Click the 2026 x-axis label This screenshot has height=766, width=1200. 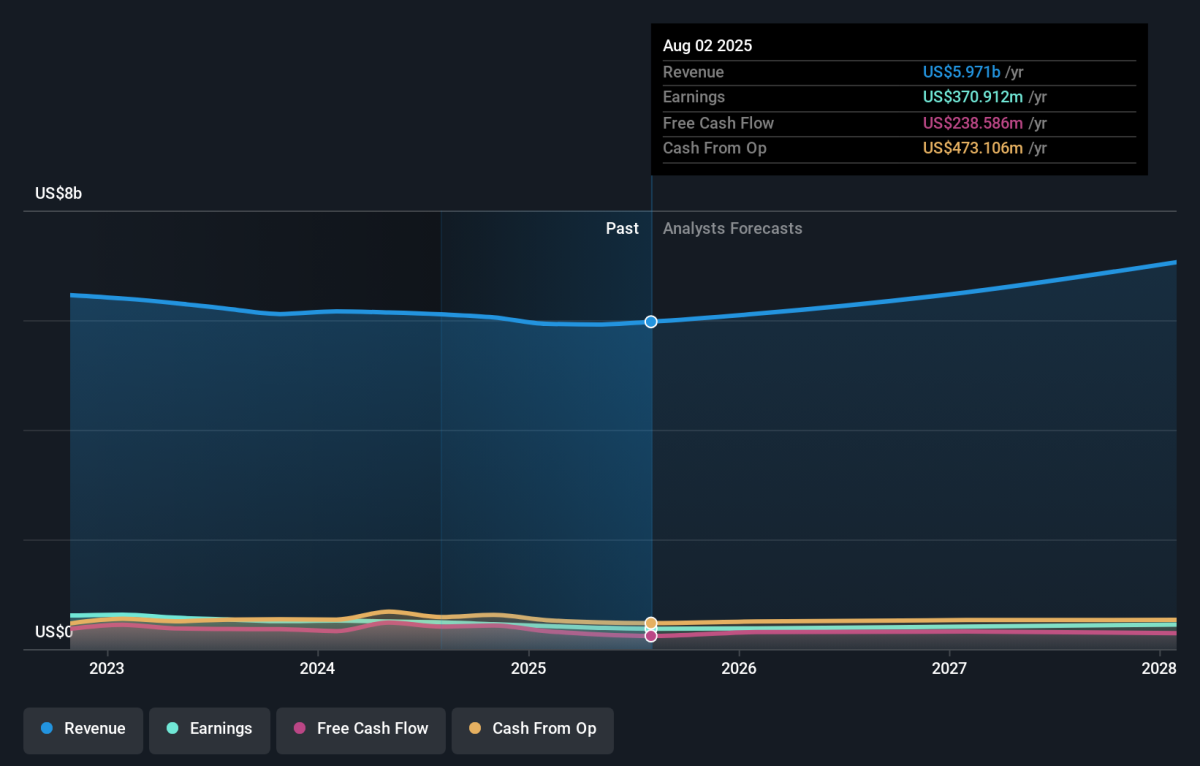click(x=738, y=668)
